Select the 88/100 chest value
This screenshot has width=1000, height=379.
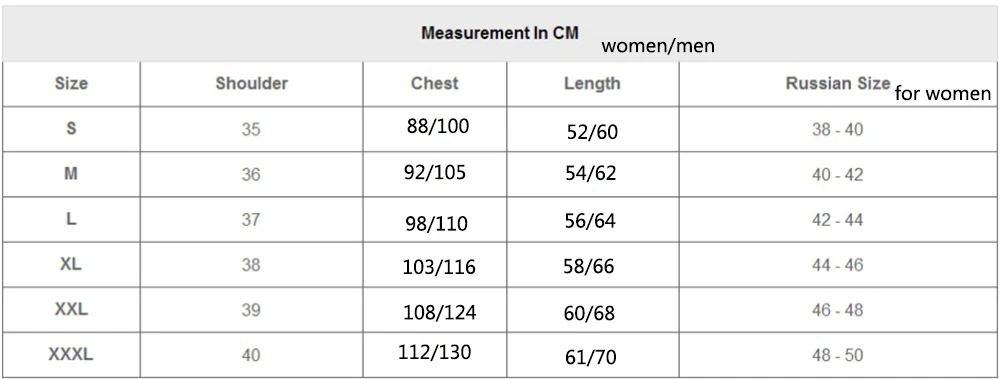[438, 126]
